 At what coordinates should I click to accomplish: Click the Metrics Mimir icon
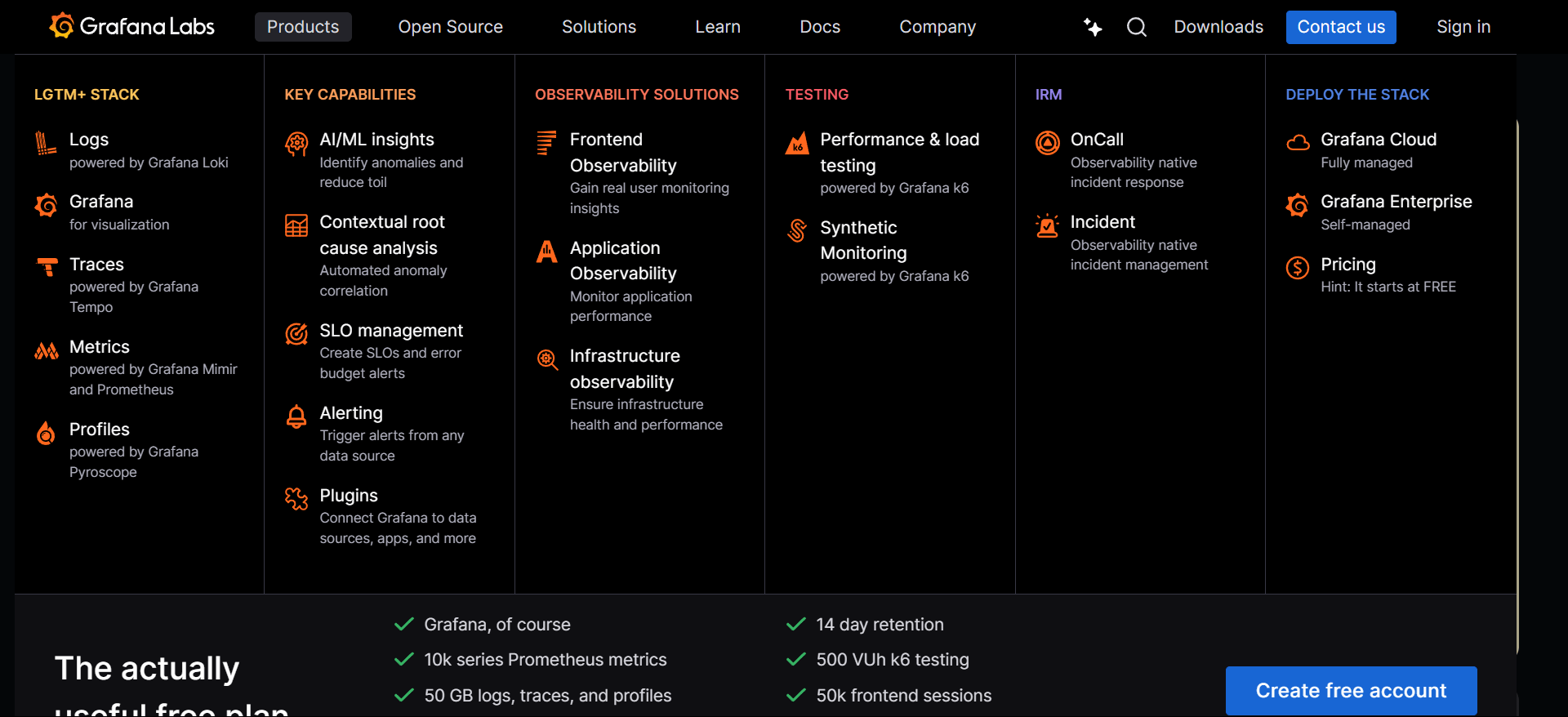[46, 350]
